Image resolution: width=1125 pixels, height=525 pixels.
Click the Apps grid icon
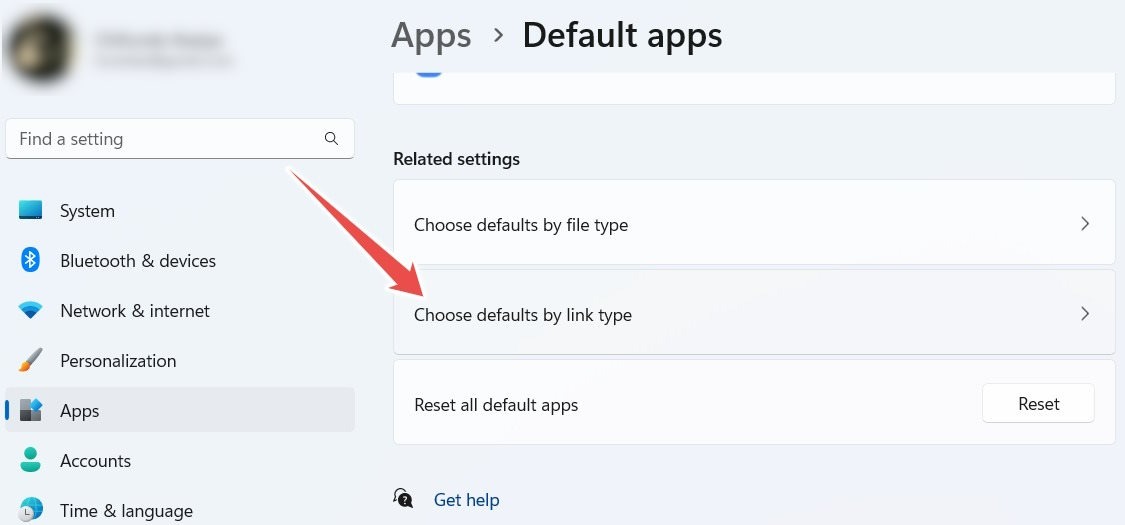[31, 410]
